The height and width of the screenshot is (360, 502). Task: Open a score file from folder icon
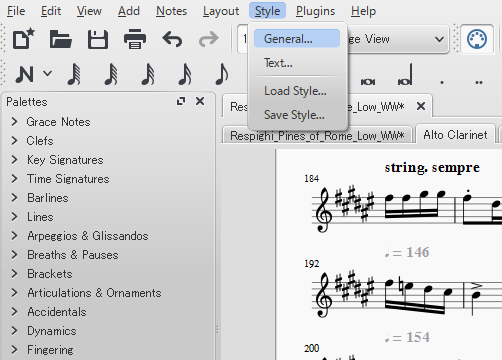tap(61, 39)
